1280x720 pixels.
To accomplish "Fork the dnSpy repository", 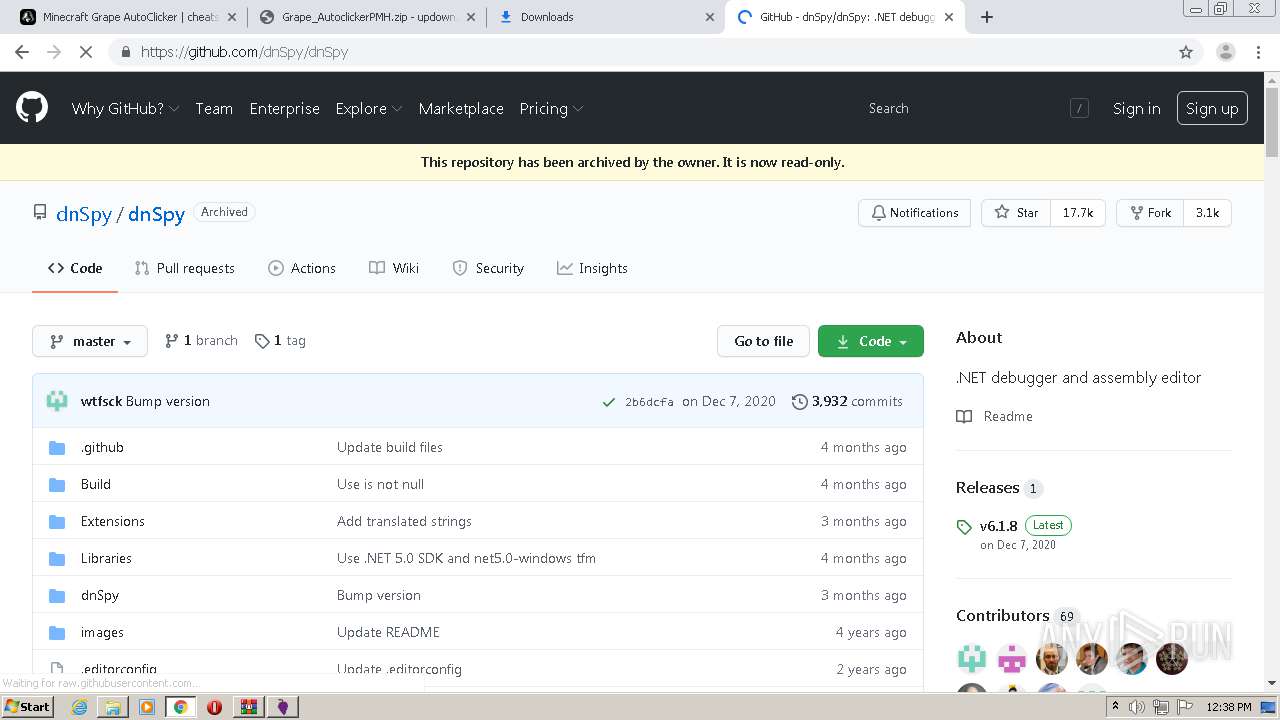I will (x=1150, y=213).
